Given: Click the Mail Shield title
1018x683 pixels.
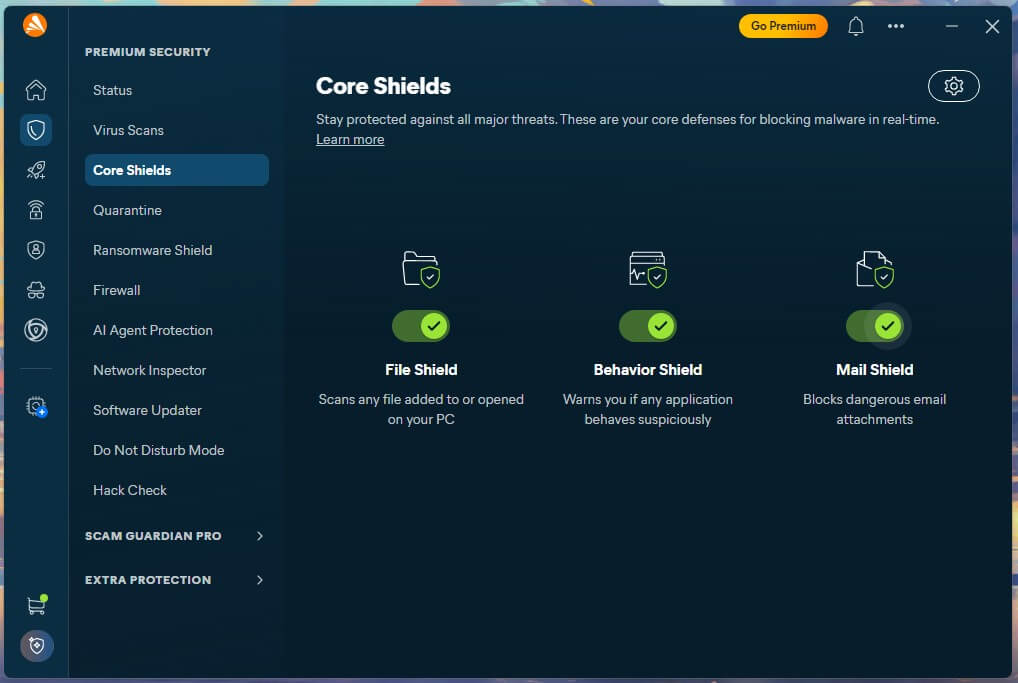Looking at the screenshot, I should tap(875, 369).
